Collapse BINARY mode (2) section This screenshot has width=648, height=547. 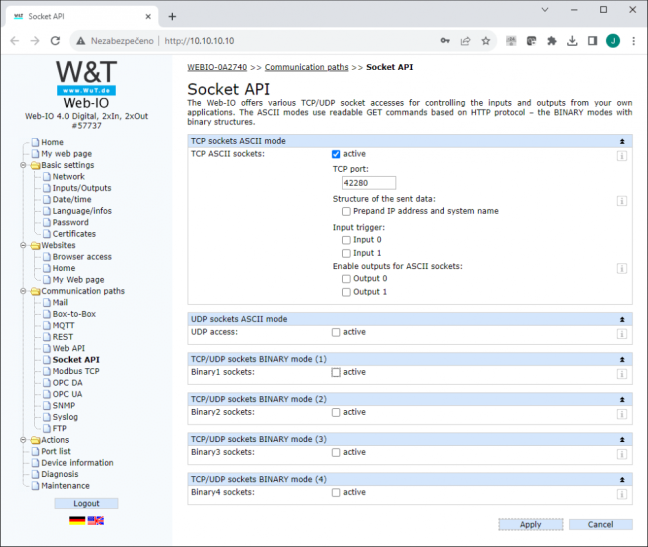[x=622, y=400]
